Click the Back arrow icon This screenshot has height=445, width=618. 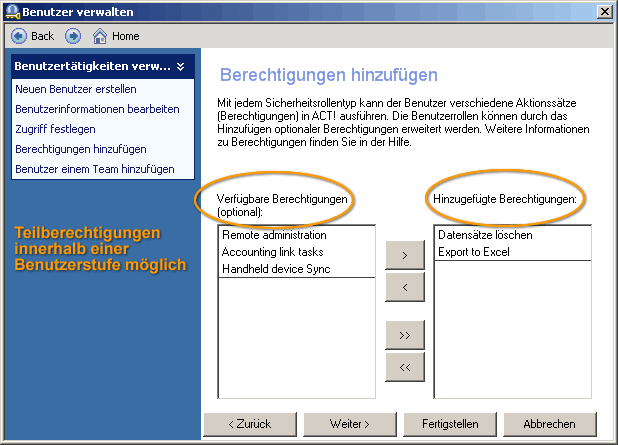click(x=18, y=36)
